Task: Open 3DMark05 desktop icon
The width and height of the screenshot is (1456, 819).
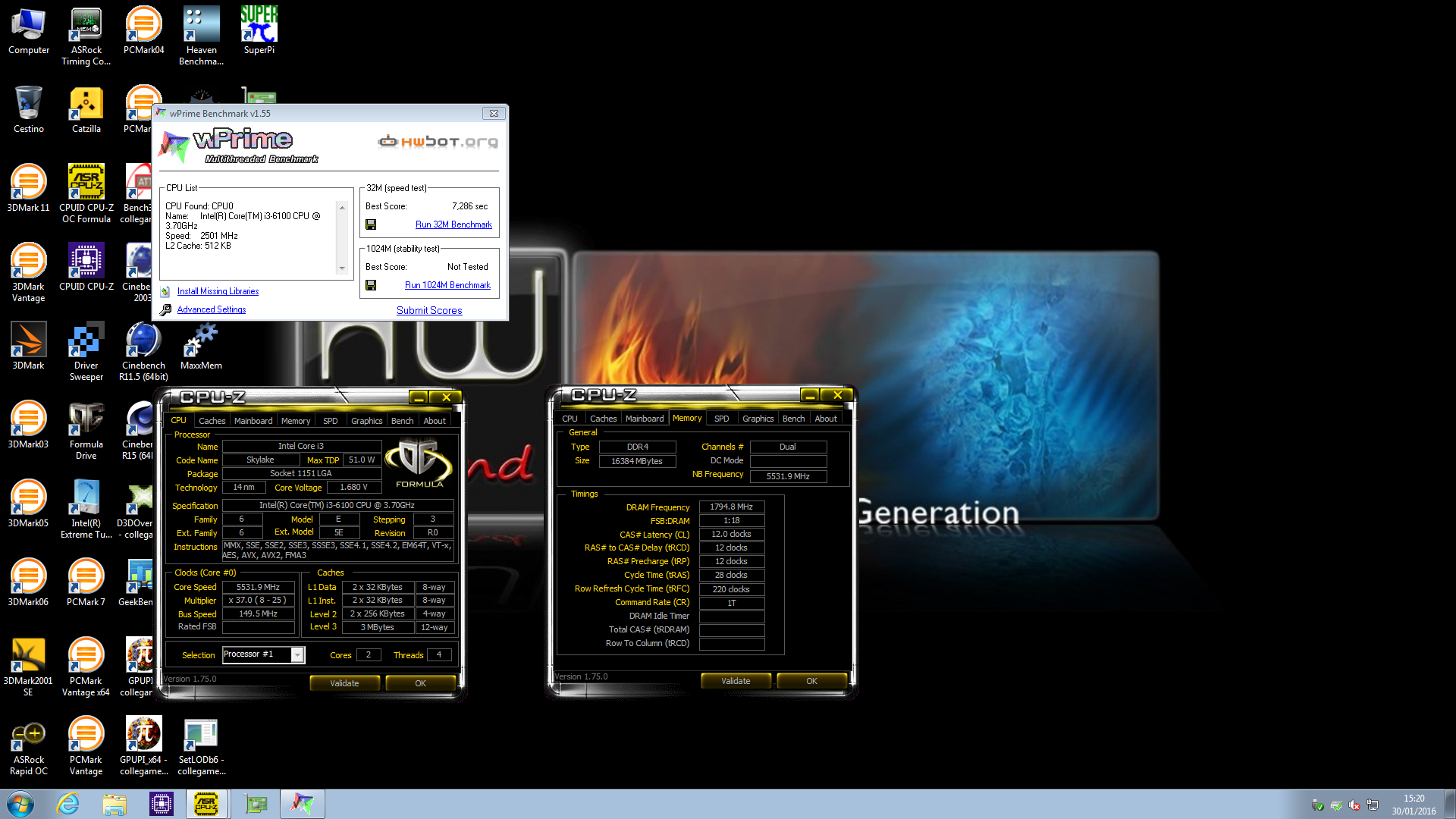Action: 29,504
